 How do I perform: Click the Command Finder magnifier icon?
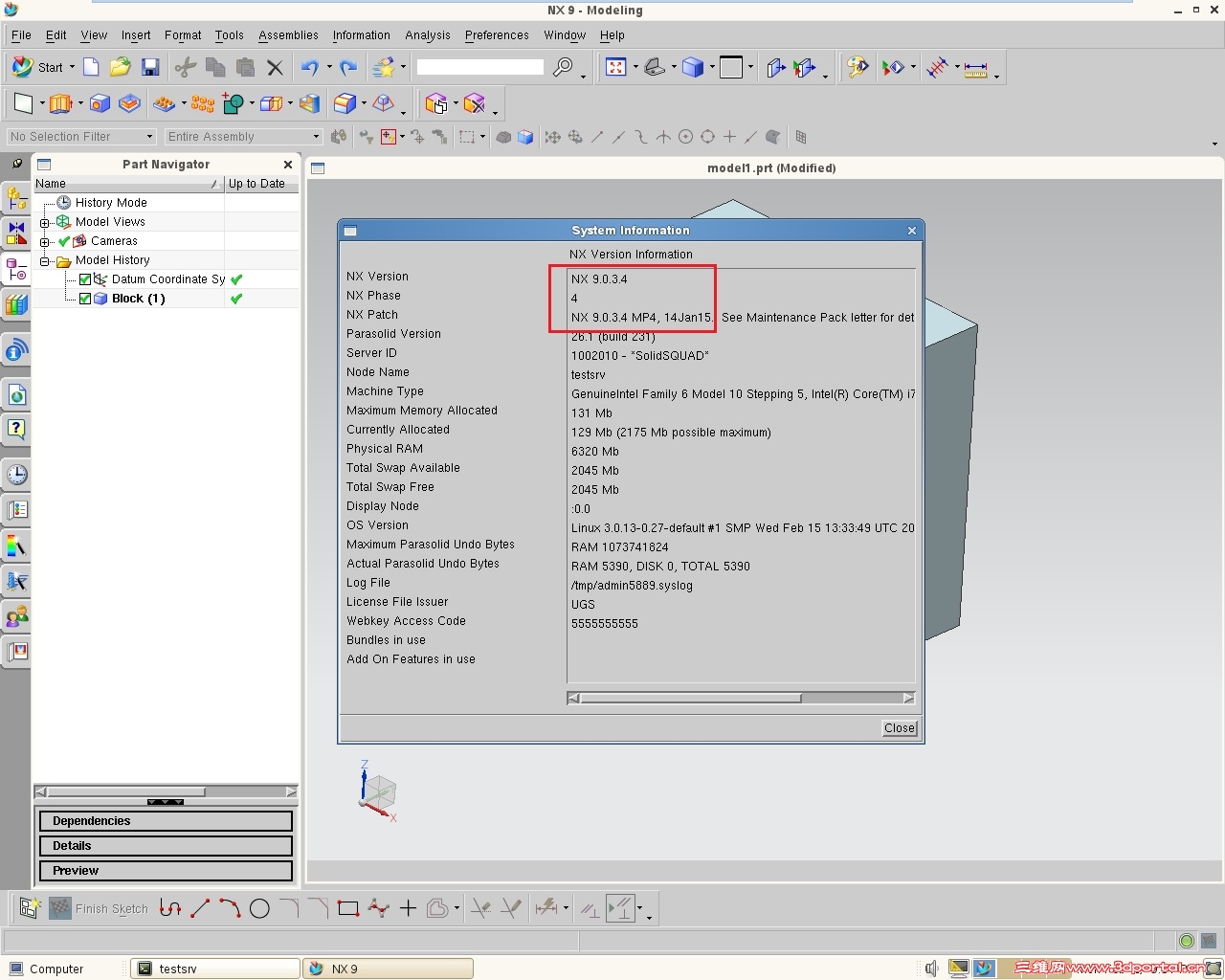(563, 67)
